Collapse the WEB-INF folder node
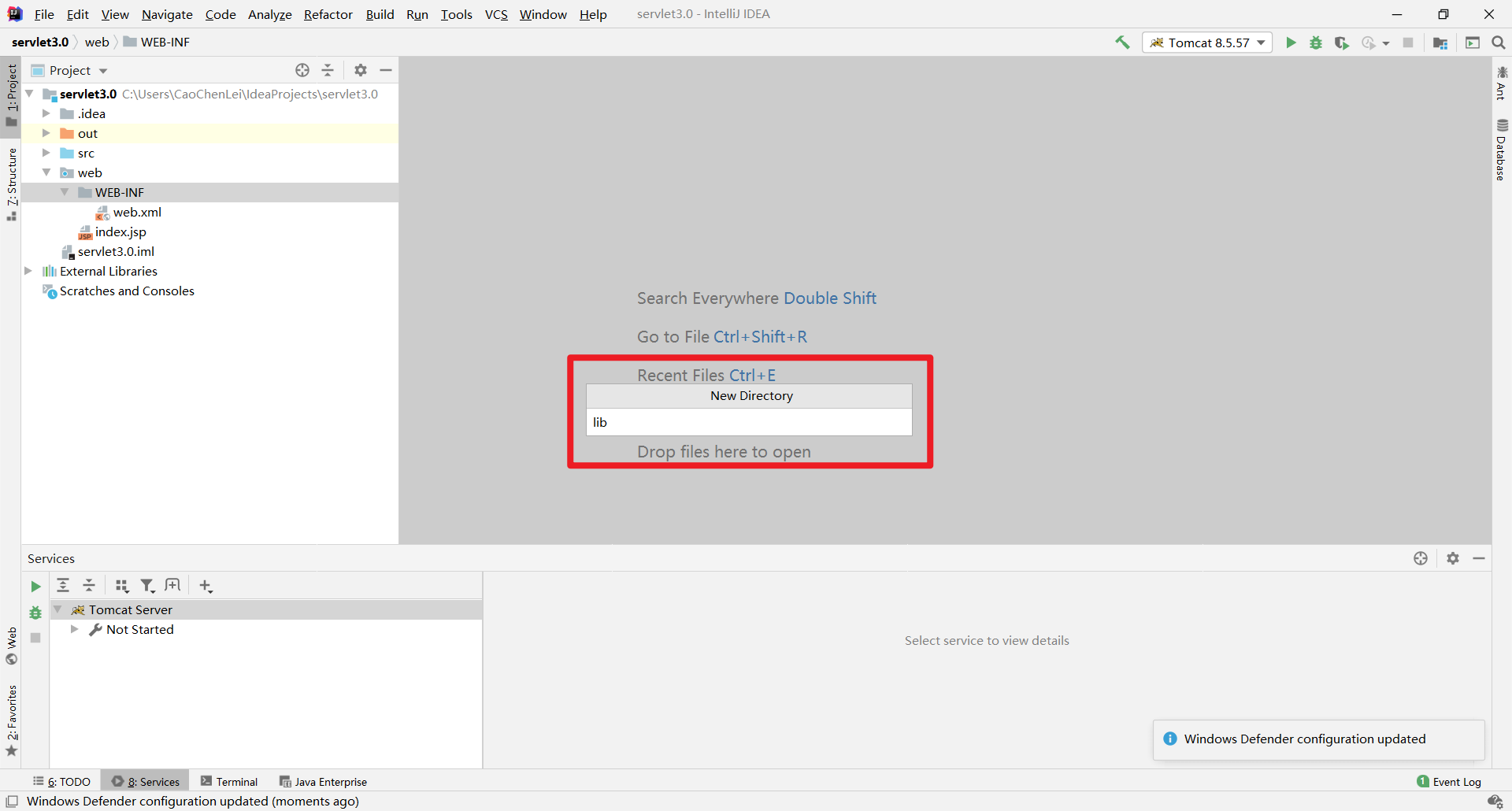This screenshot has height=811, width=1512. click(65, 192)
